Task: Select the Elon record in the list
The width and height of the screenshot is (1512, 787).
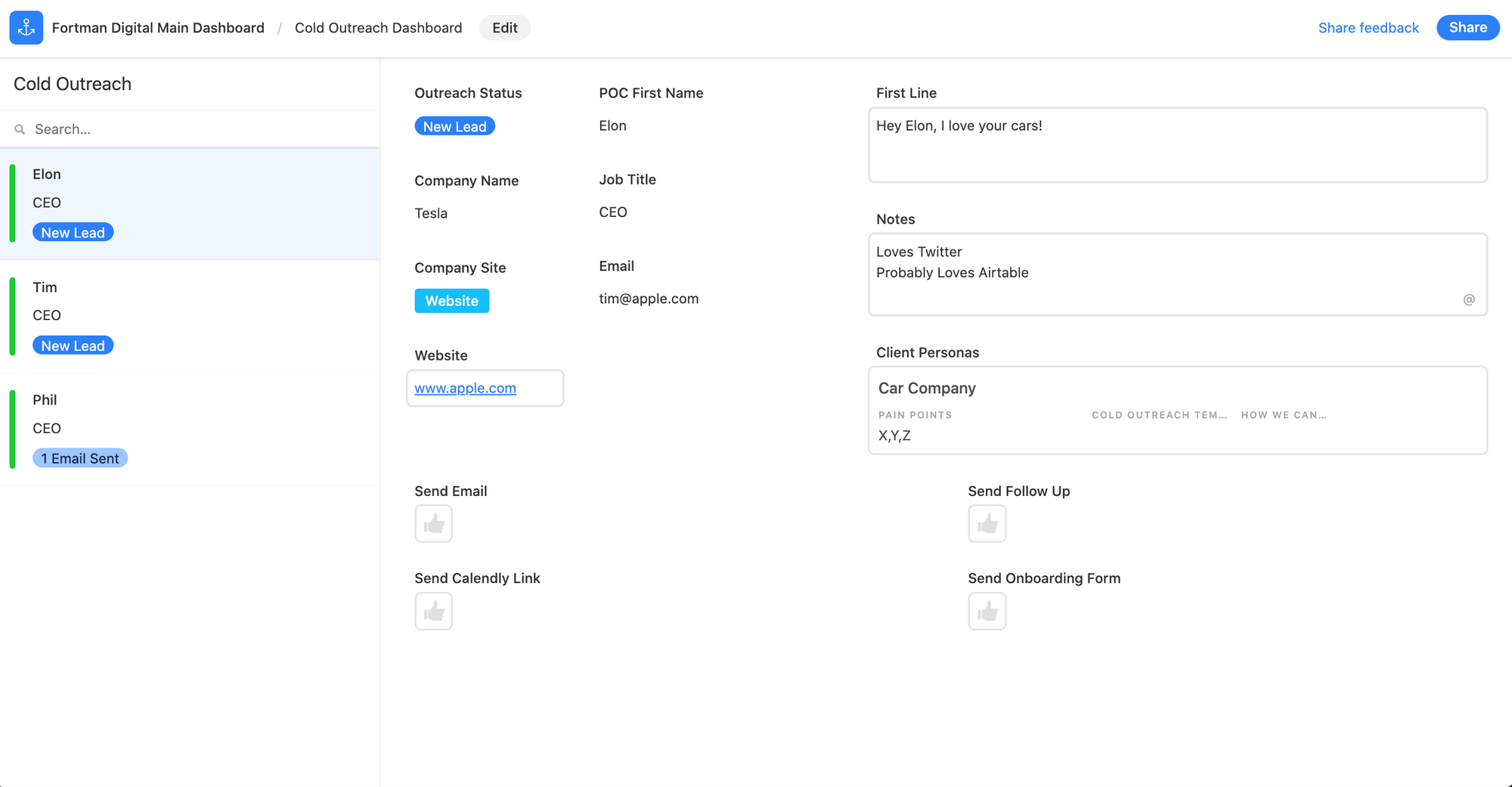Action: 190,203
